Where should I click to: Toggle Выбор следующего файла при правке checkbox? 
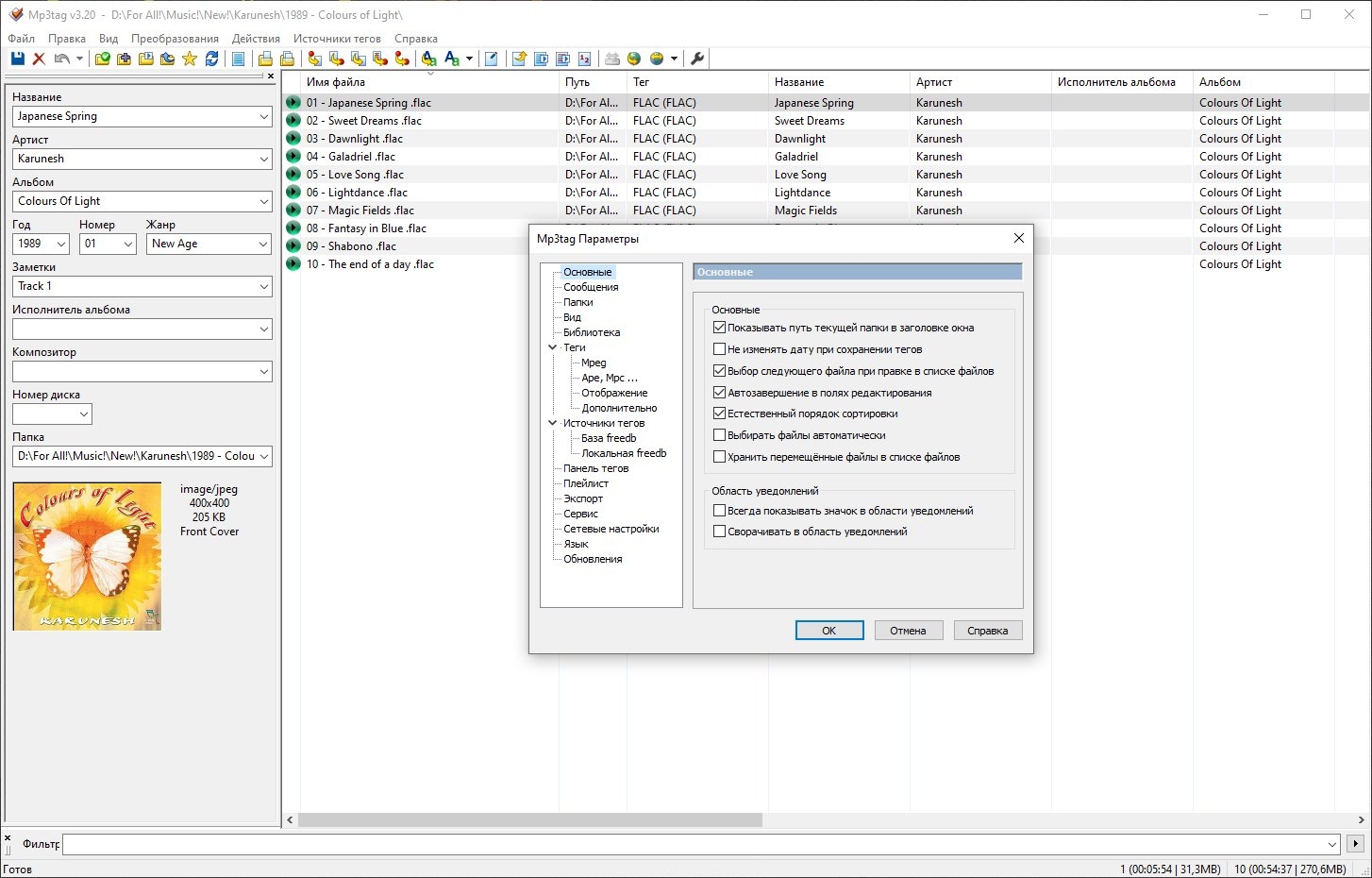click(720, 371)
